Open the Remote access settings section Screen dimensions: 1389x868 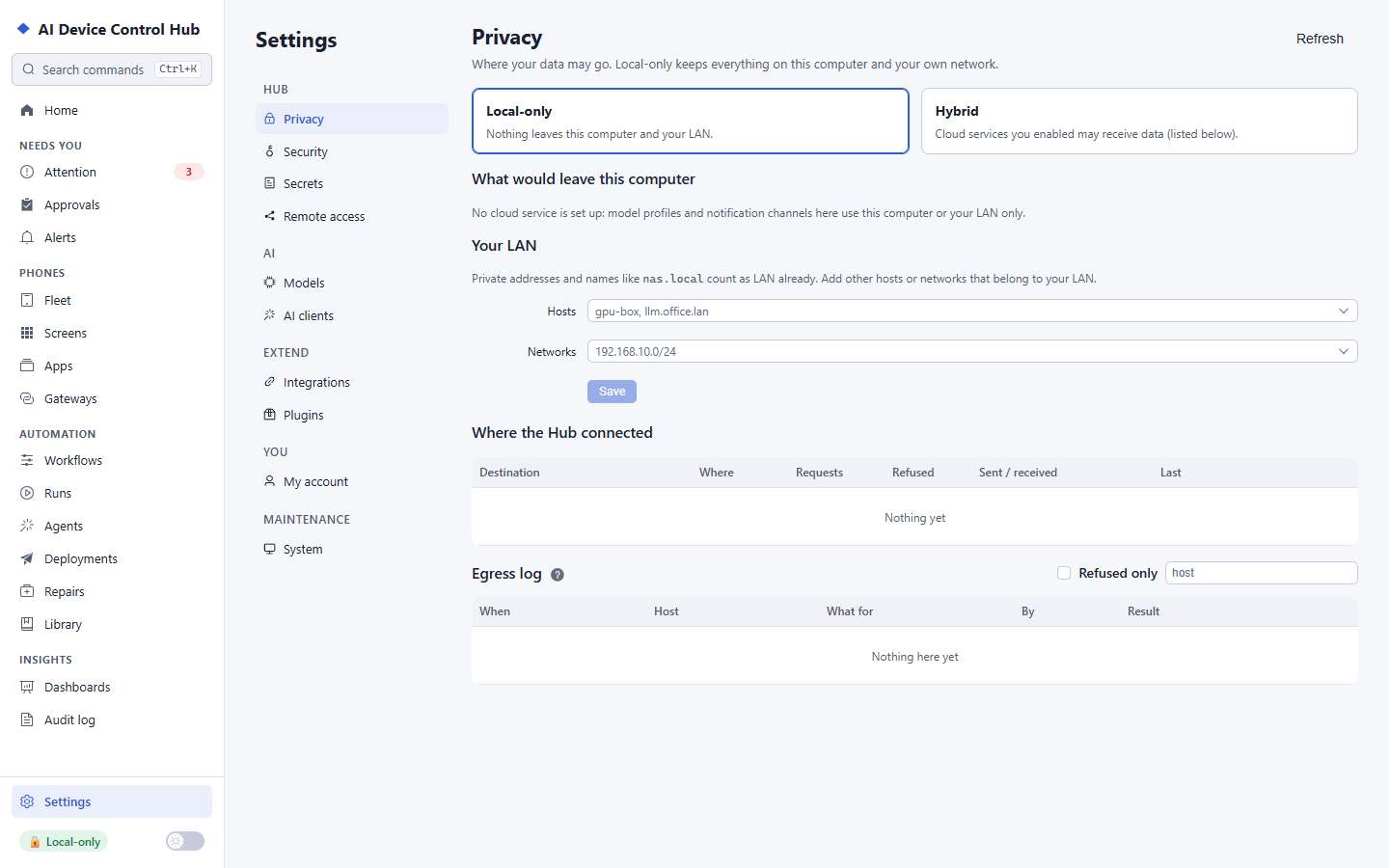click(352, 217)
